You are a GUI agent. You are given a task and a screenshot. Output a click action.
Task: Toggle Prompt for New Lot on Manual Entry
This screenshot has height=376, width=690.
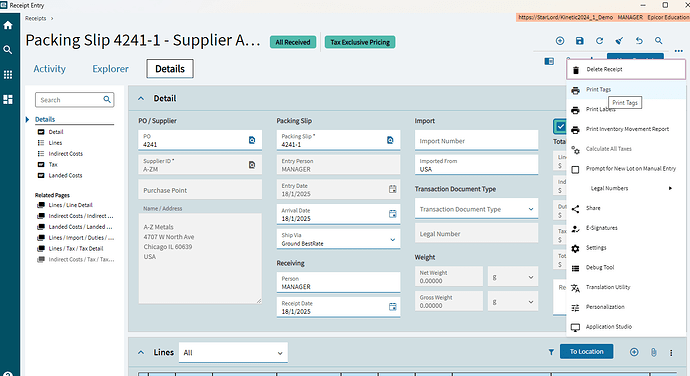coord(575,170)
